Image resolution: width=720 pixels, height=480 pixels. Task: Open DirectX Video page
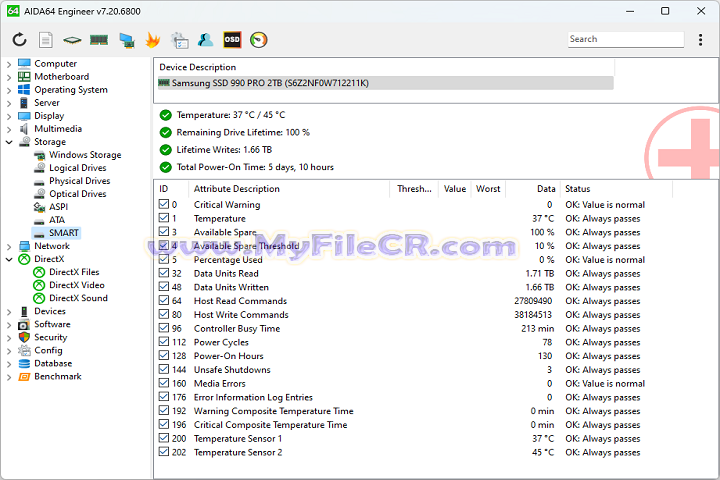pyautogui.click(x=77, y=285)
